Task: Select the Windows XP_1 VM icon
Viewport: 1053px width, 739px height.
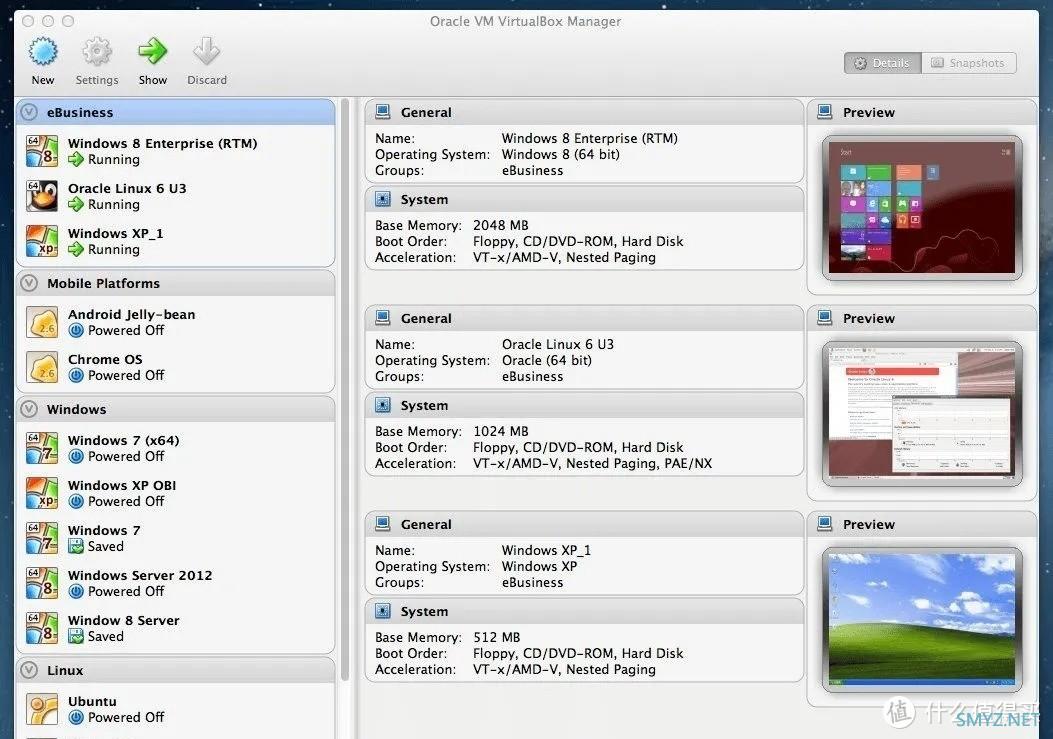Action: 42,241
